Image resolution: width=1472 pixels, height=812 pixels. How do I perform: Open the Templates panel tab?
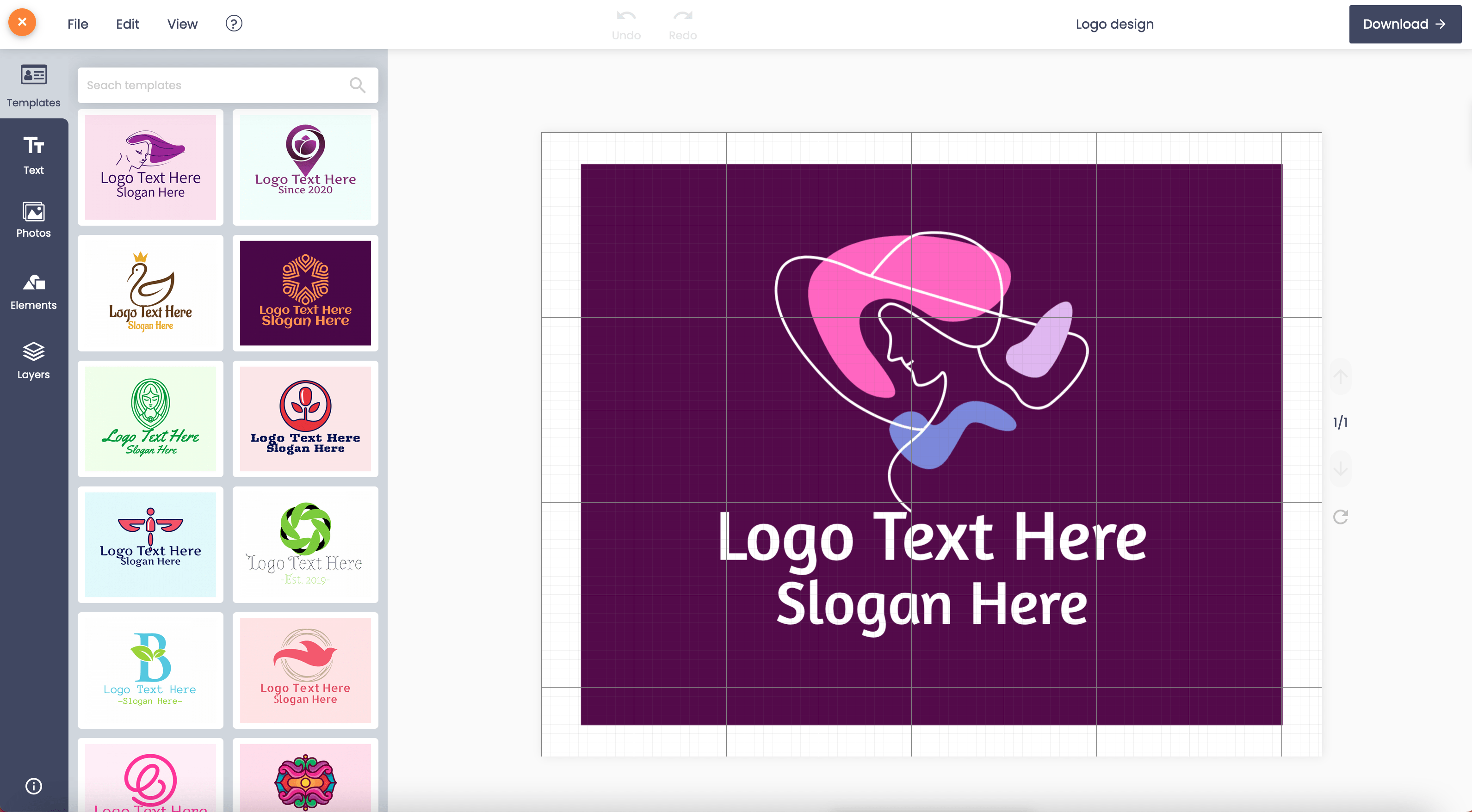point(34,86)
